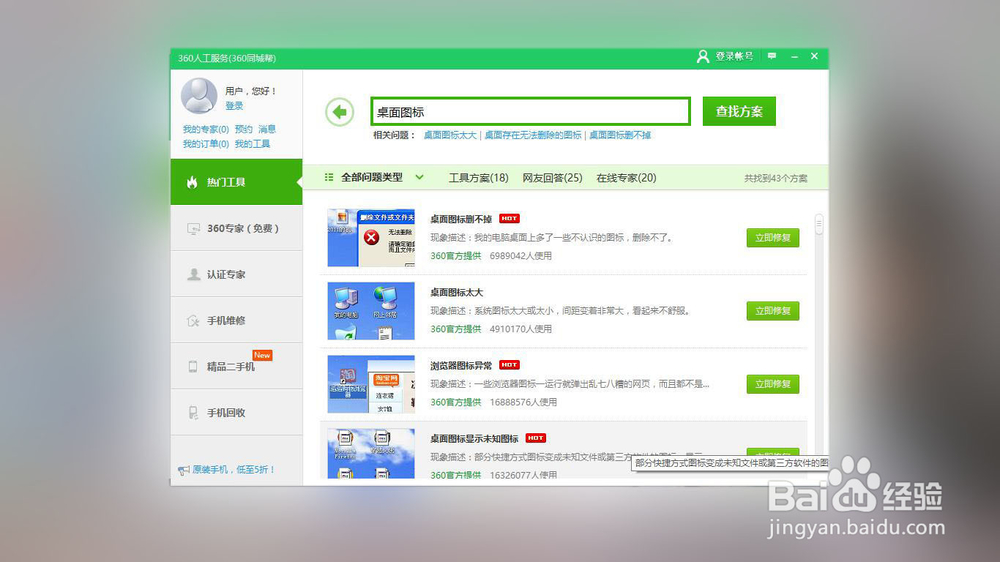Click the 查找方案 search button

point(739,112)
